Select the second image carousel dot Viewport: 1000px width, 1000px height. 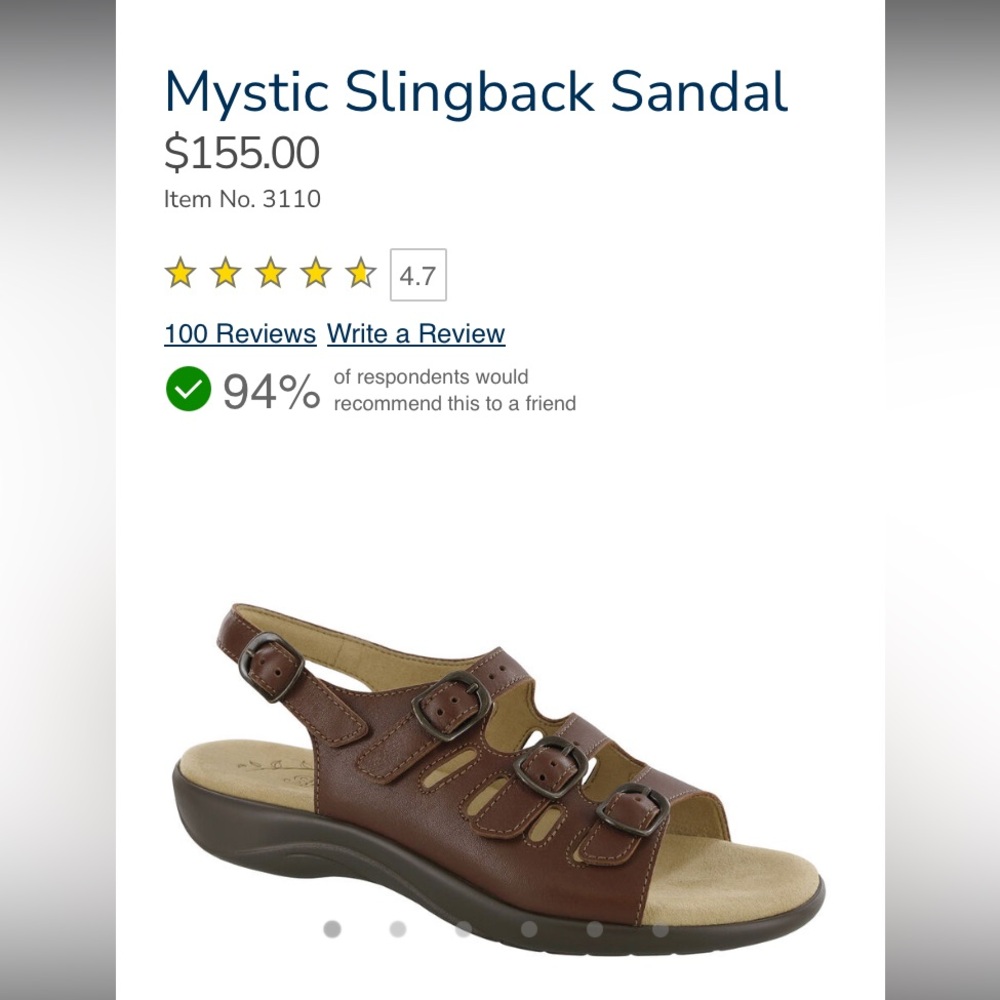coord(396,929)
